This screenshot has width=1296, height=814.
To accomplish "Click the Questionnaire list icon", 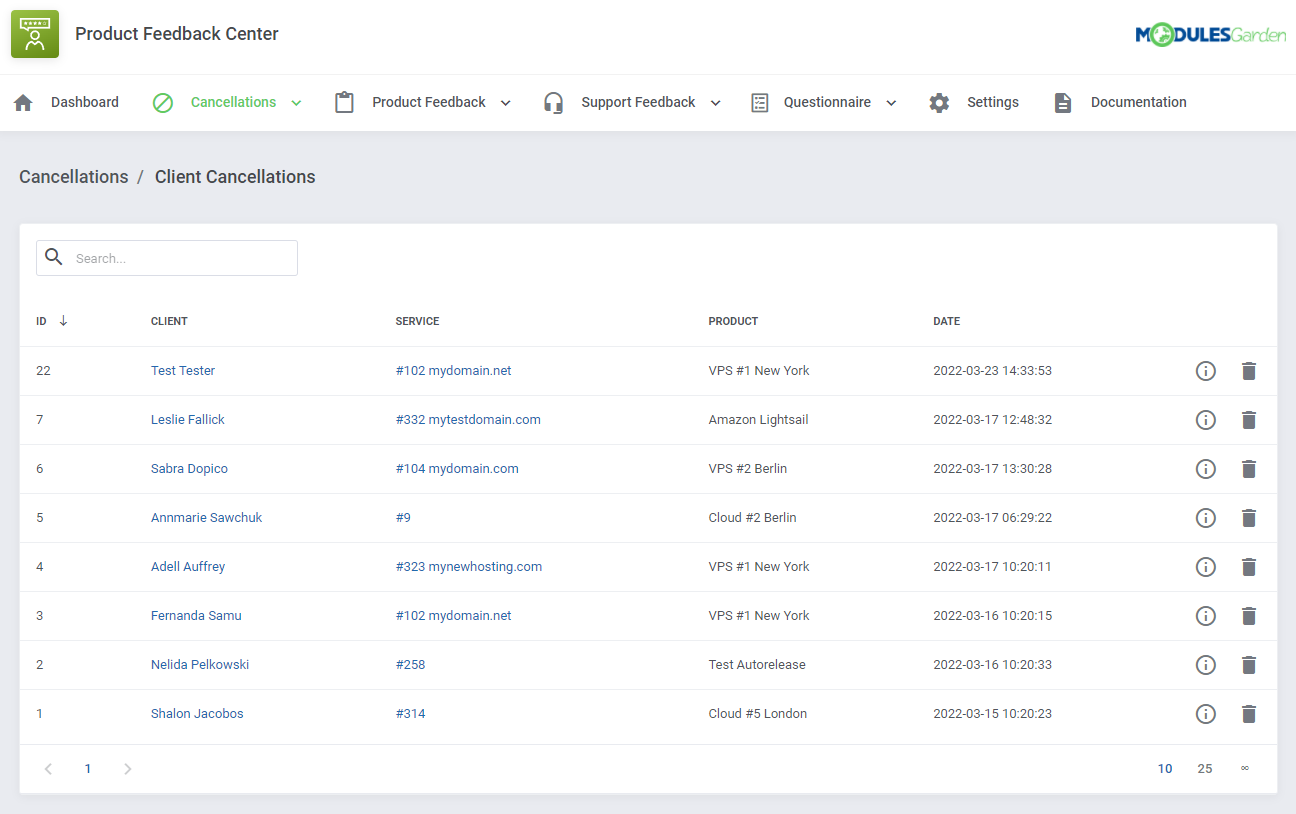I will (x=759, y=101).
